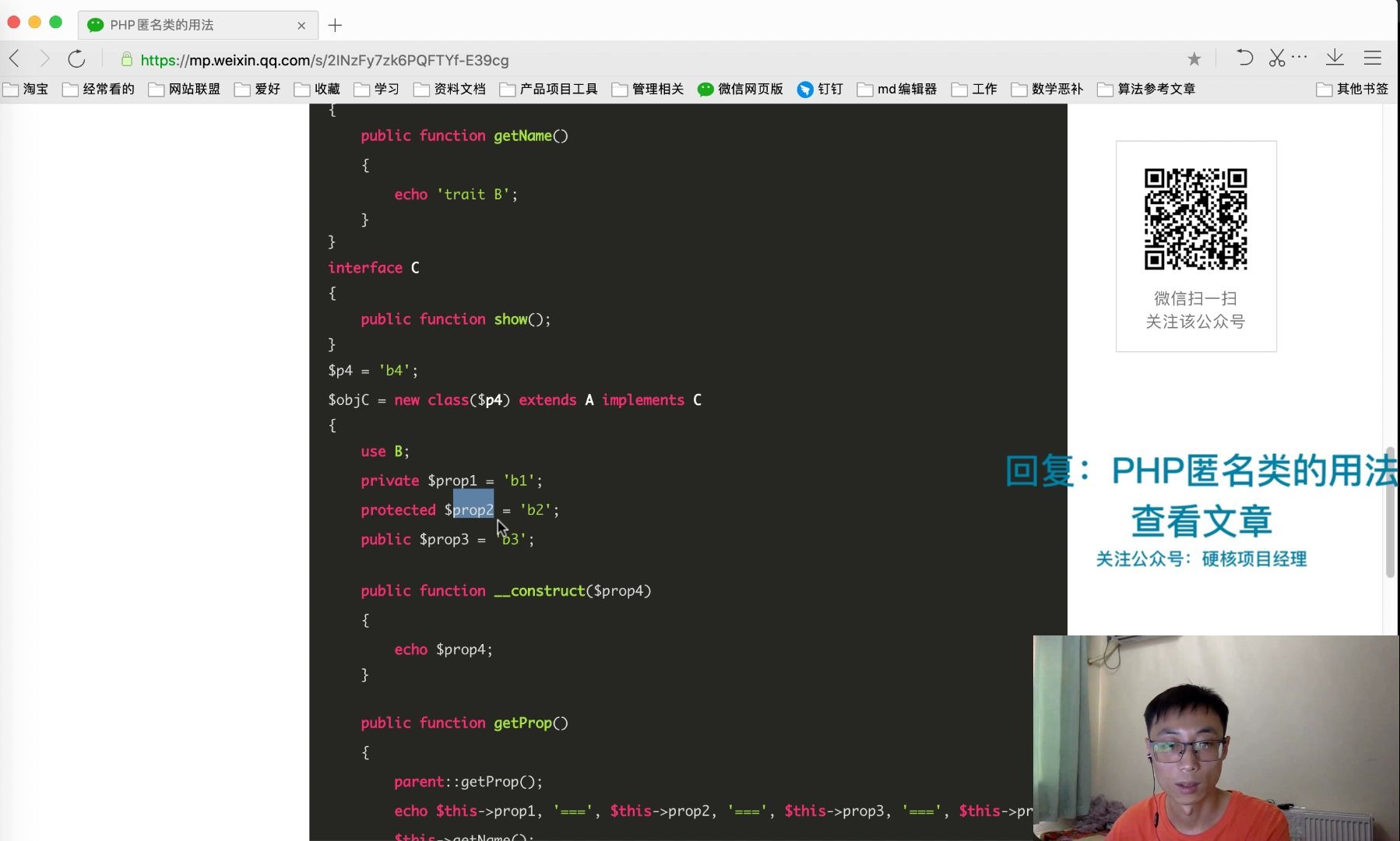The width and height of the screenshot is (1400, 841).
Task: Open the md编辑器 bookmark folder
Action: click(x=898, y=90)
